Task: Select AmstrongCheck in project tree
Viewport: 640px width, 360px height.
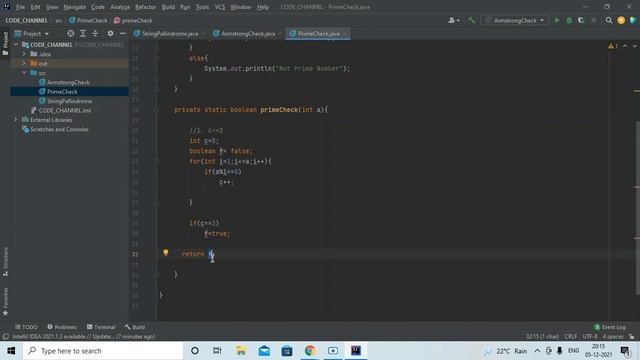Action: click(x=68, y=82)
